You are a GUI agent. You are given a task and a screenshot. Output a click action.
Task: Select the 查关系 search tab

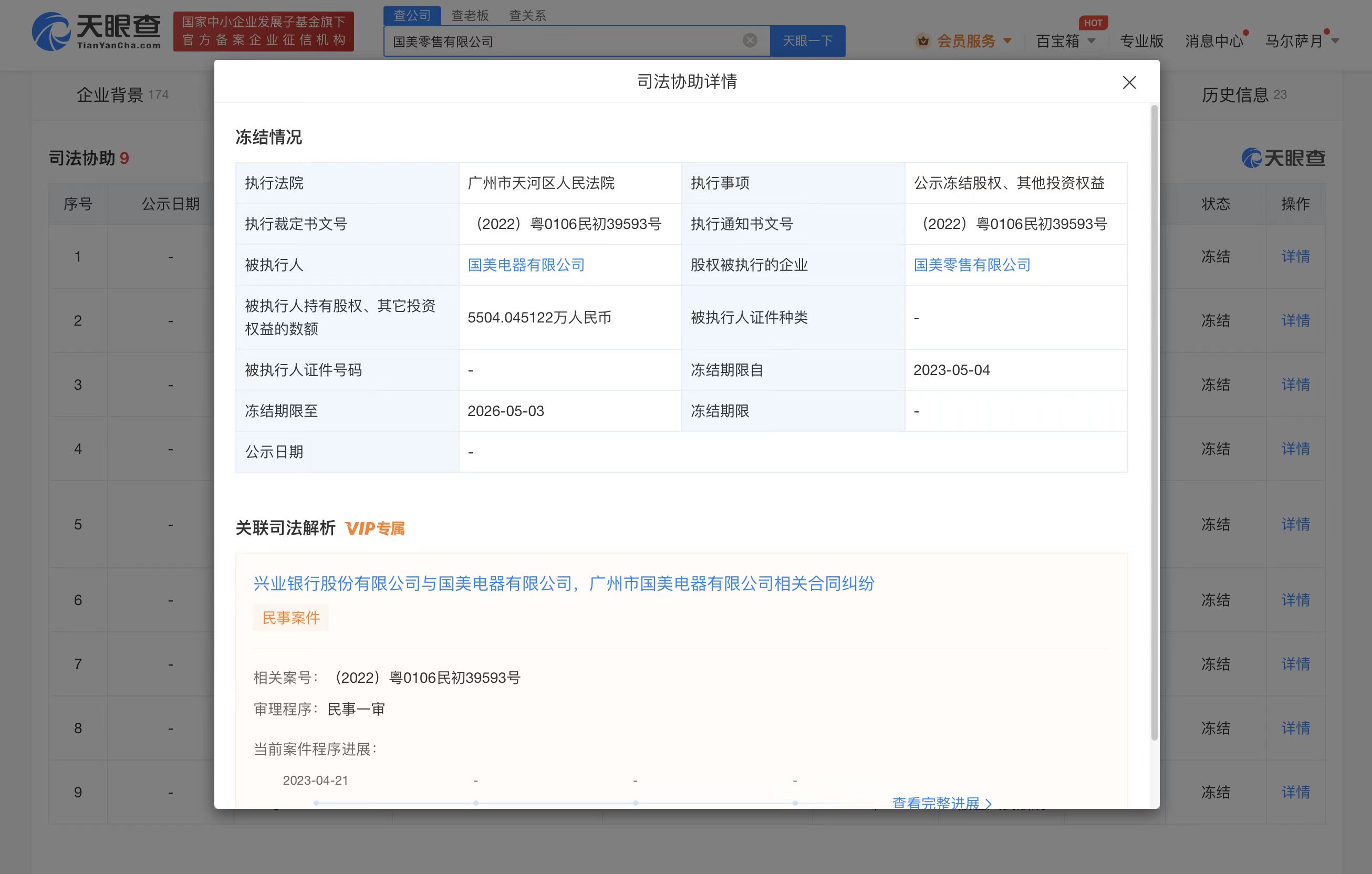[x=527, y=15]
